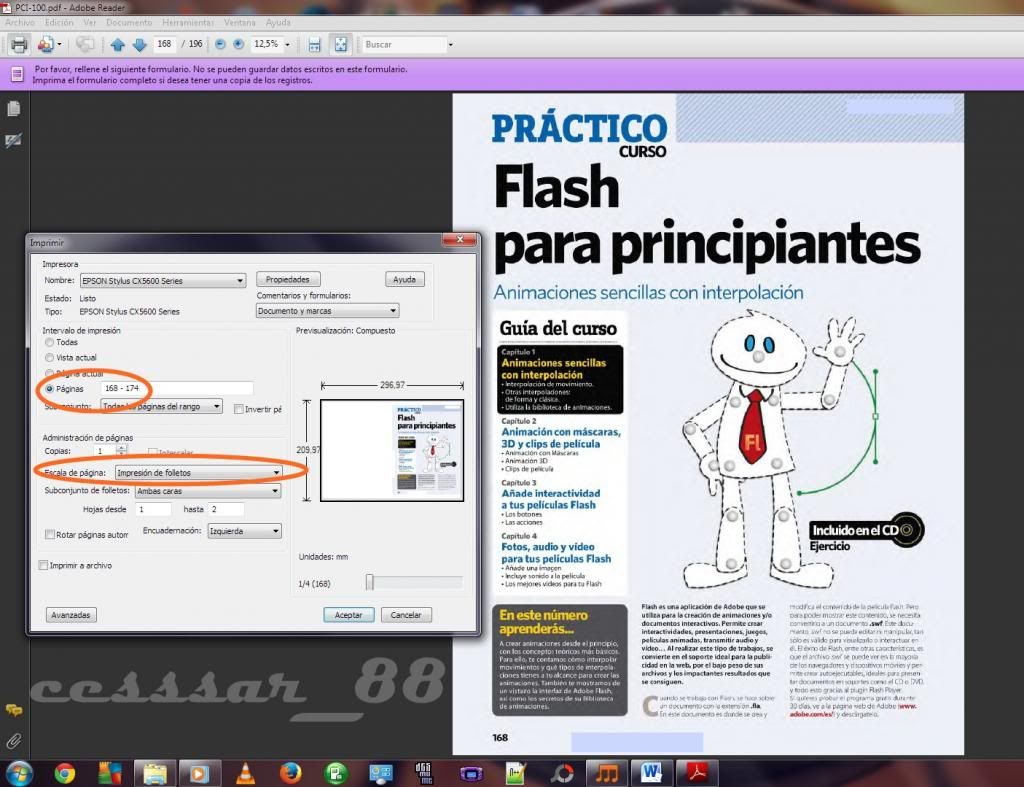Click the Buscar search box
Viewport: 1024px width, 787px height.
click(x=404, y=44)
